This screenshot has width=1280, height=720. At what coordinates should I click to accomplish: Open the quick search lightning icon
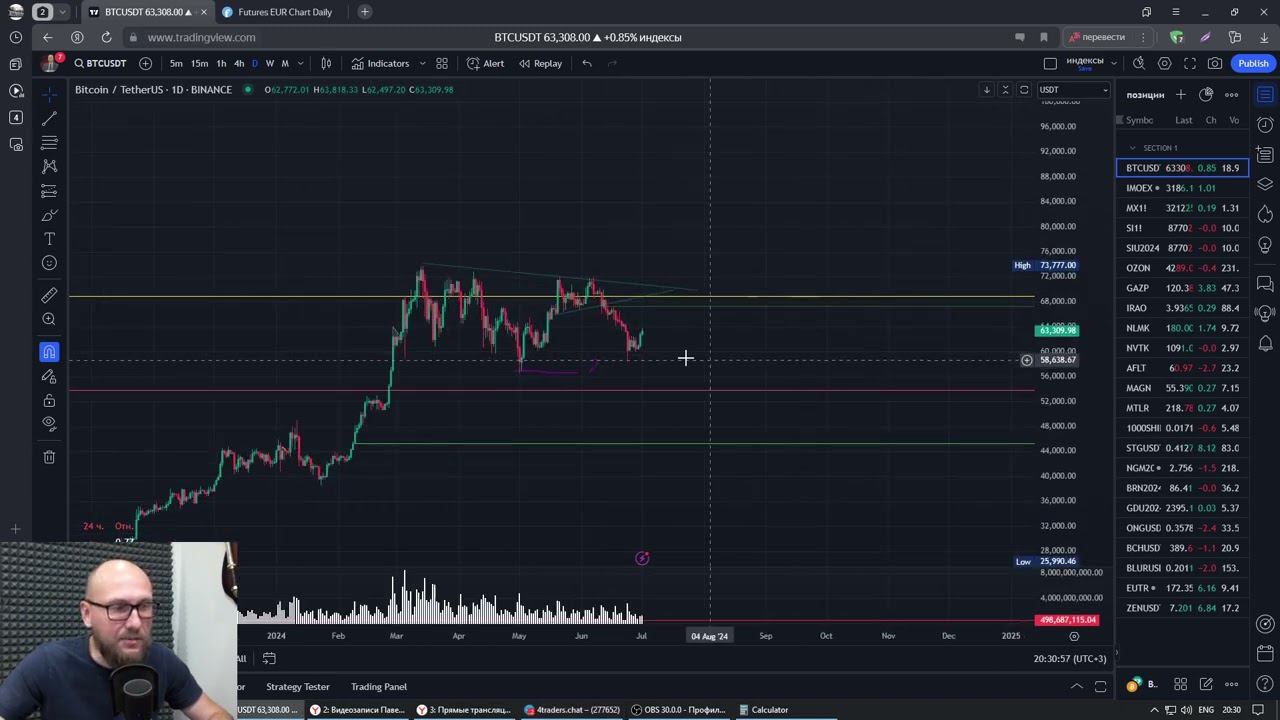(x=1139, y=63)
